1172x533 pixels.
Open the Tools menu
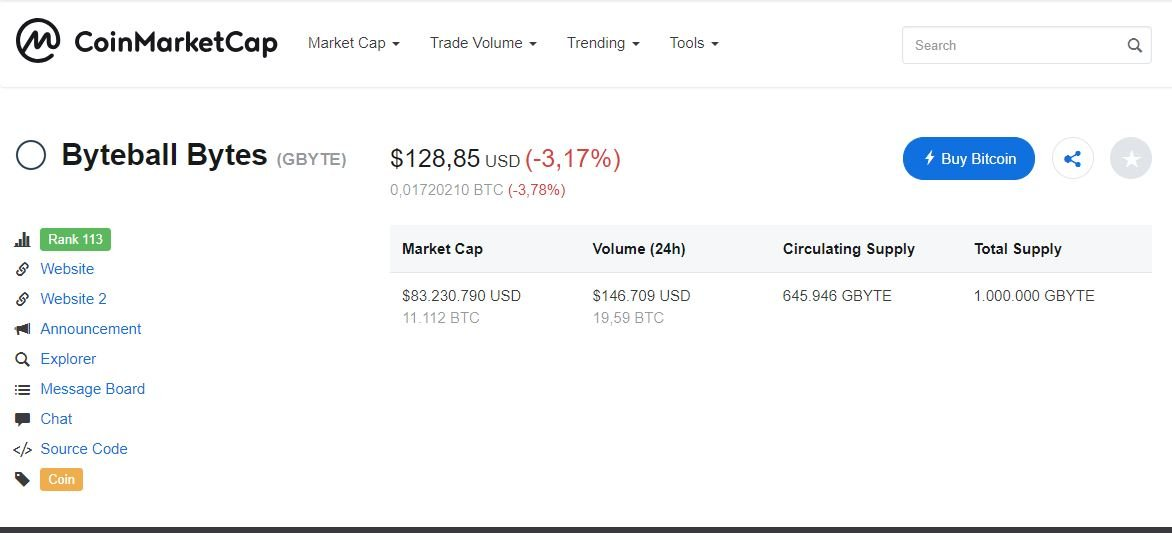pyautogui.click(x=693, y=43)
